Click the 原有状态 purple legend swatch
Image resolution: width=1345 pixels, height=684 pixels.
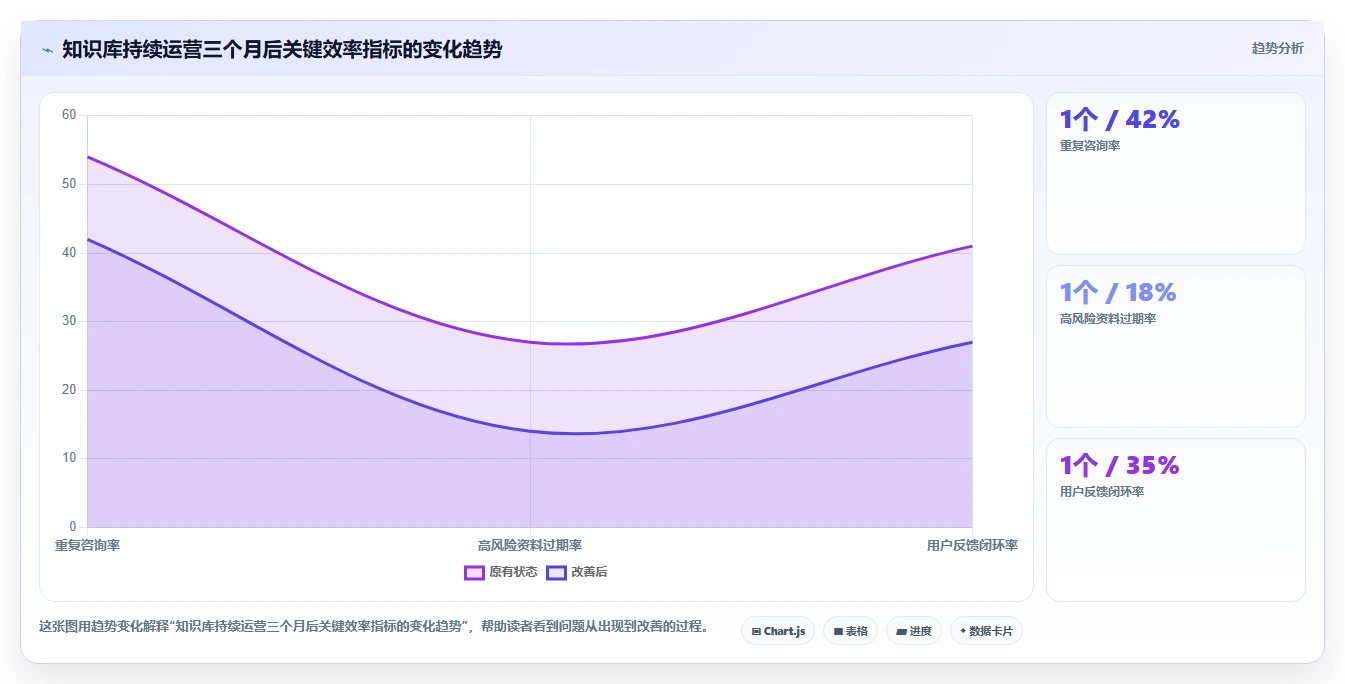tap(474, 573)
